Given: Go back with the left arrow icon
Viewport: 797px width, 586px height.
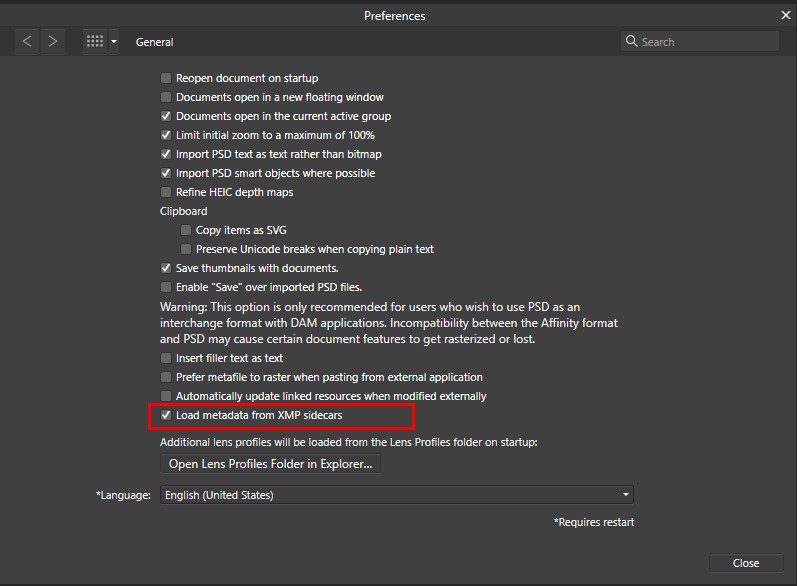Looking at the screenshot, I should click(x=27, y=41).
